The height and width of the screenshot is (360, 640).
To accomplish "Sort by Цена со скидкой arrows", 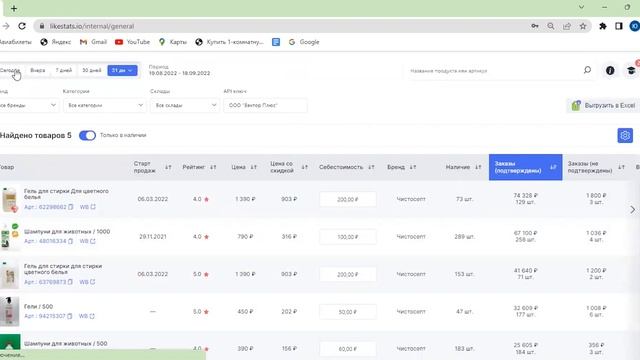I will click(x=304, y=167).
